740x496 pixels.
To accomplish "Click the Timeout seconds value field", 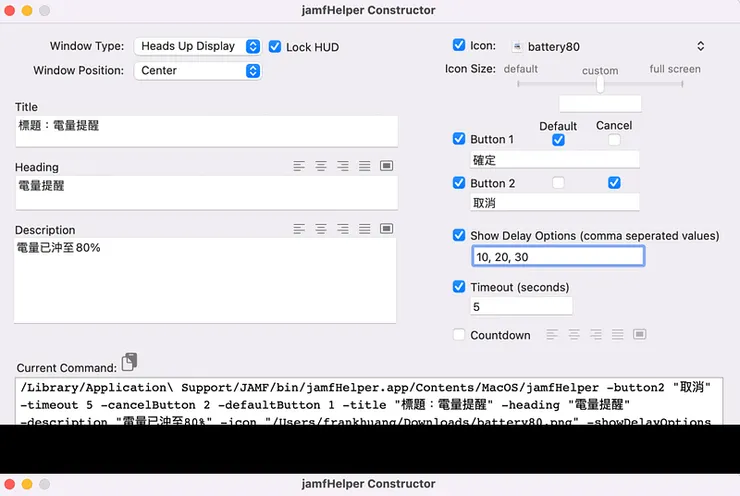I will pos(521,306).
